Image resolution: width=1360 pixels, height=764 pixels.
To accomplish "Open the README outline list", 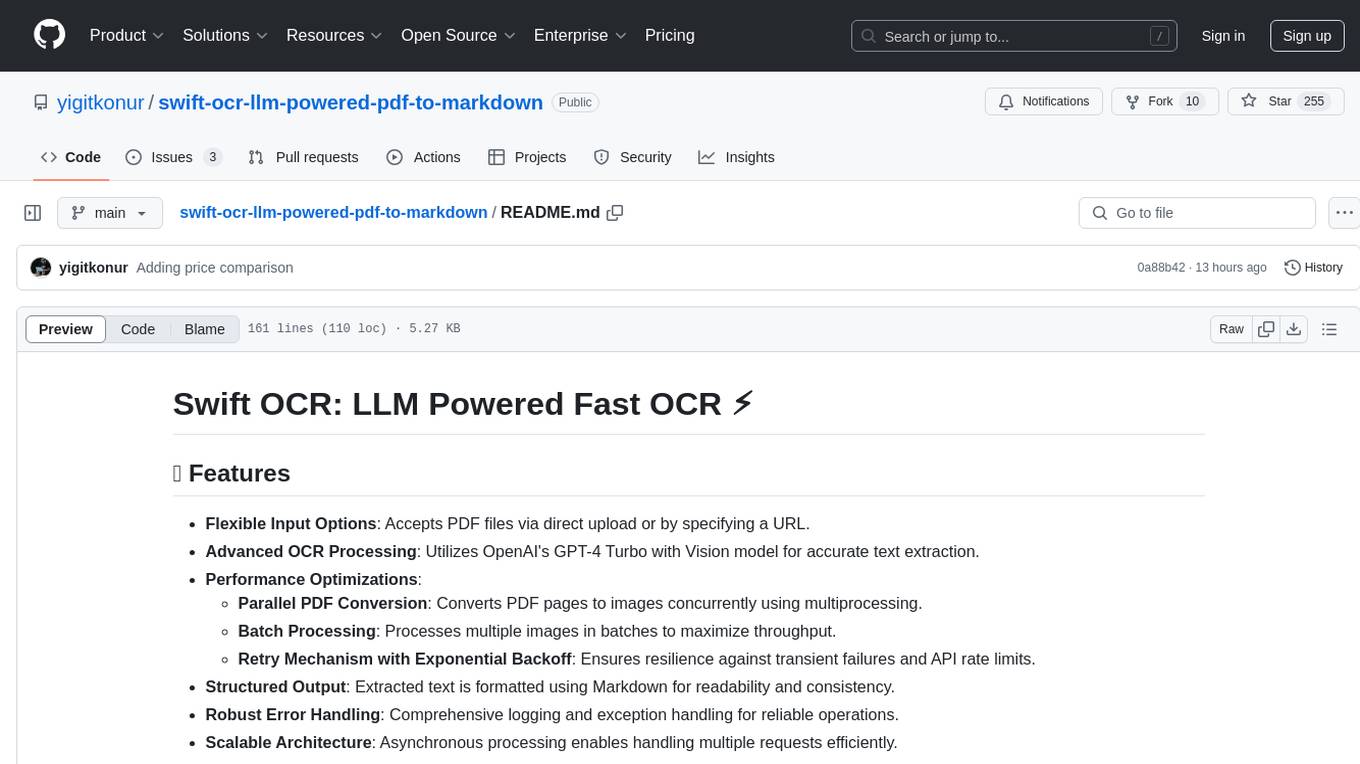I will coord(1329,329).
